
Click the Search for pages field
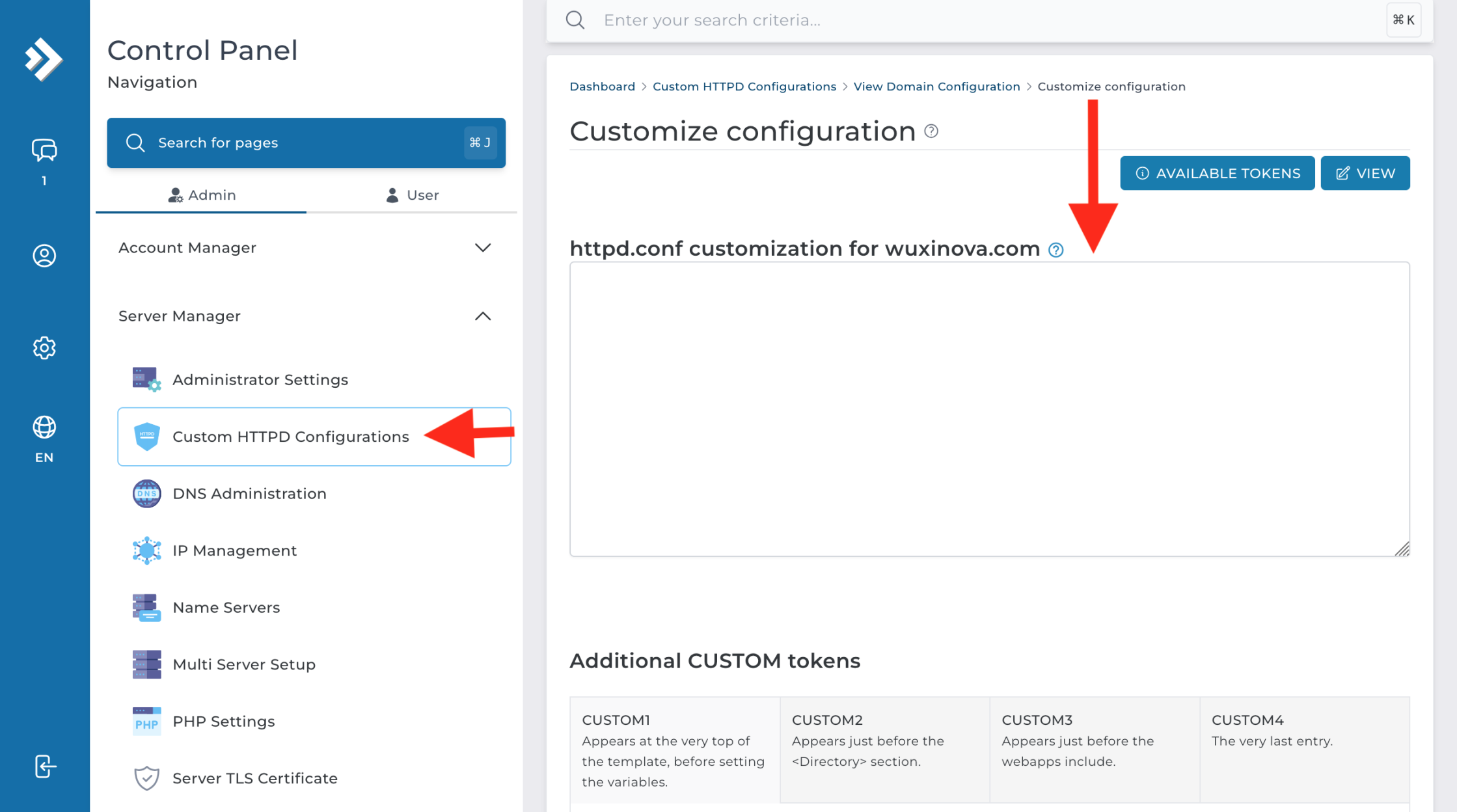pos(306,142)
